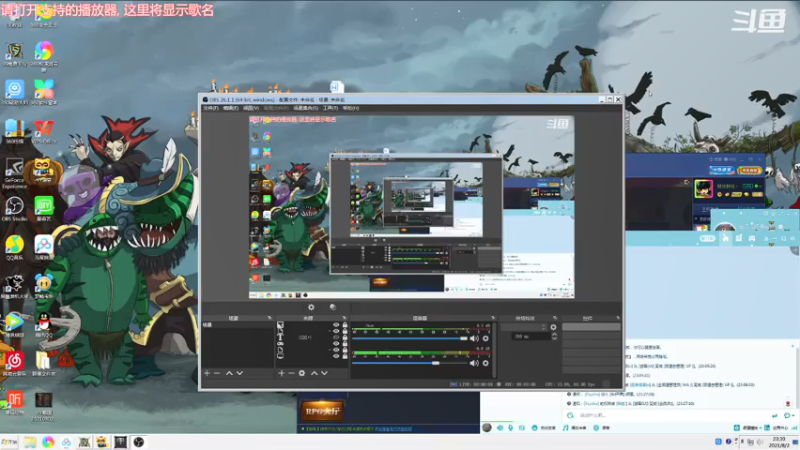Launch Tencent QQ penguin desktop icon
800x450 pixels.
pos(44,325)
